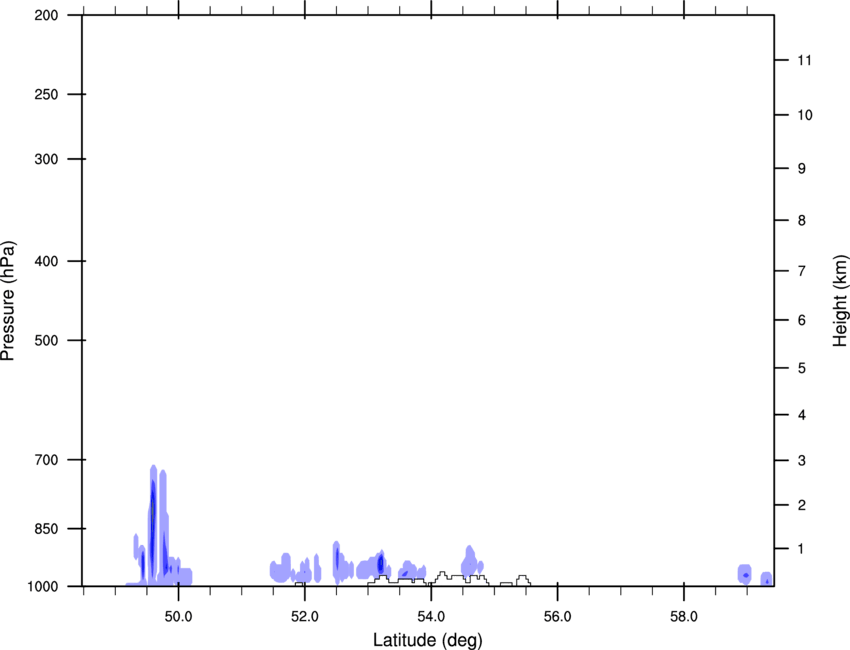Click the 'Height (km)' axis title
850x650 pixels.
pyautogui.click(x=840, y=301)
